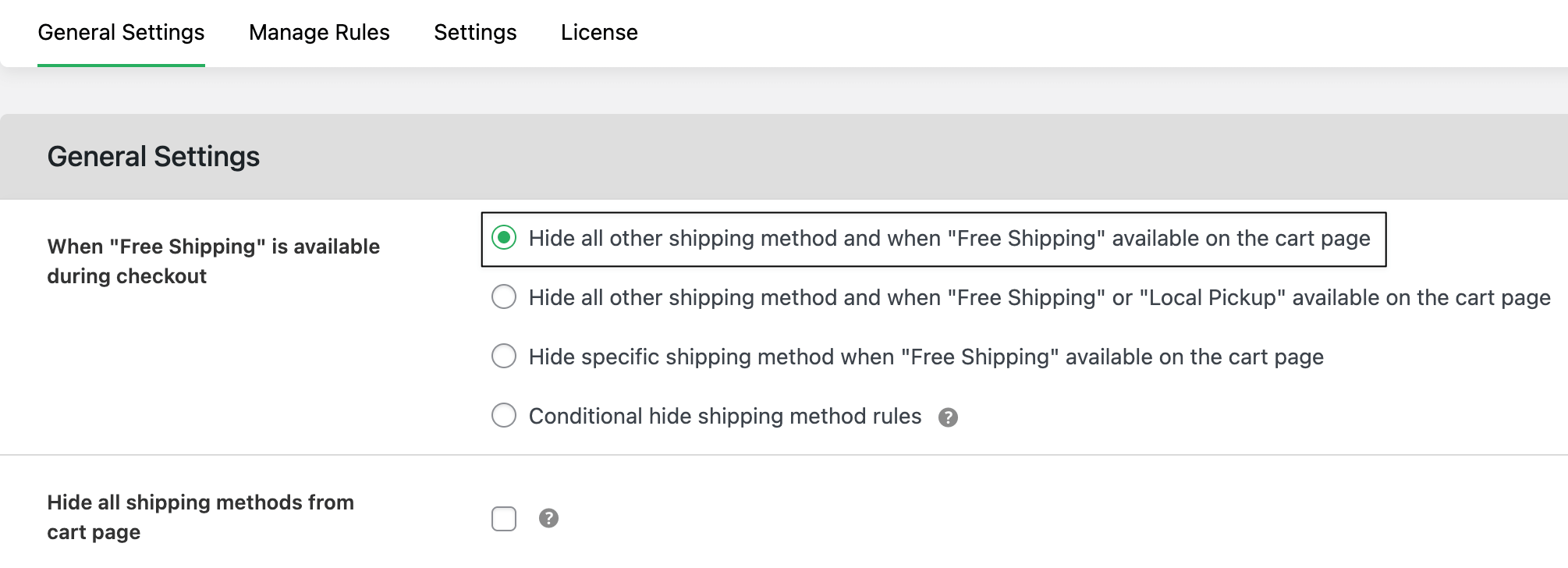
Task: Open help tooltip next to hide all shipping checkbox
Action: click(x=548, y=518)
